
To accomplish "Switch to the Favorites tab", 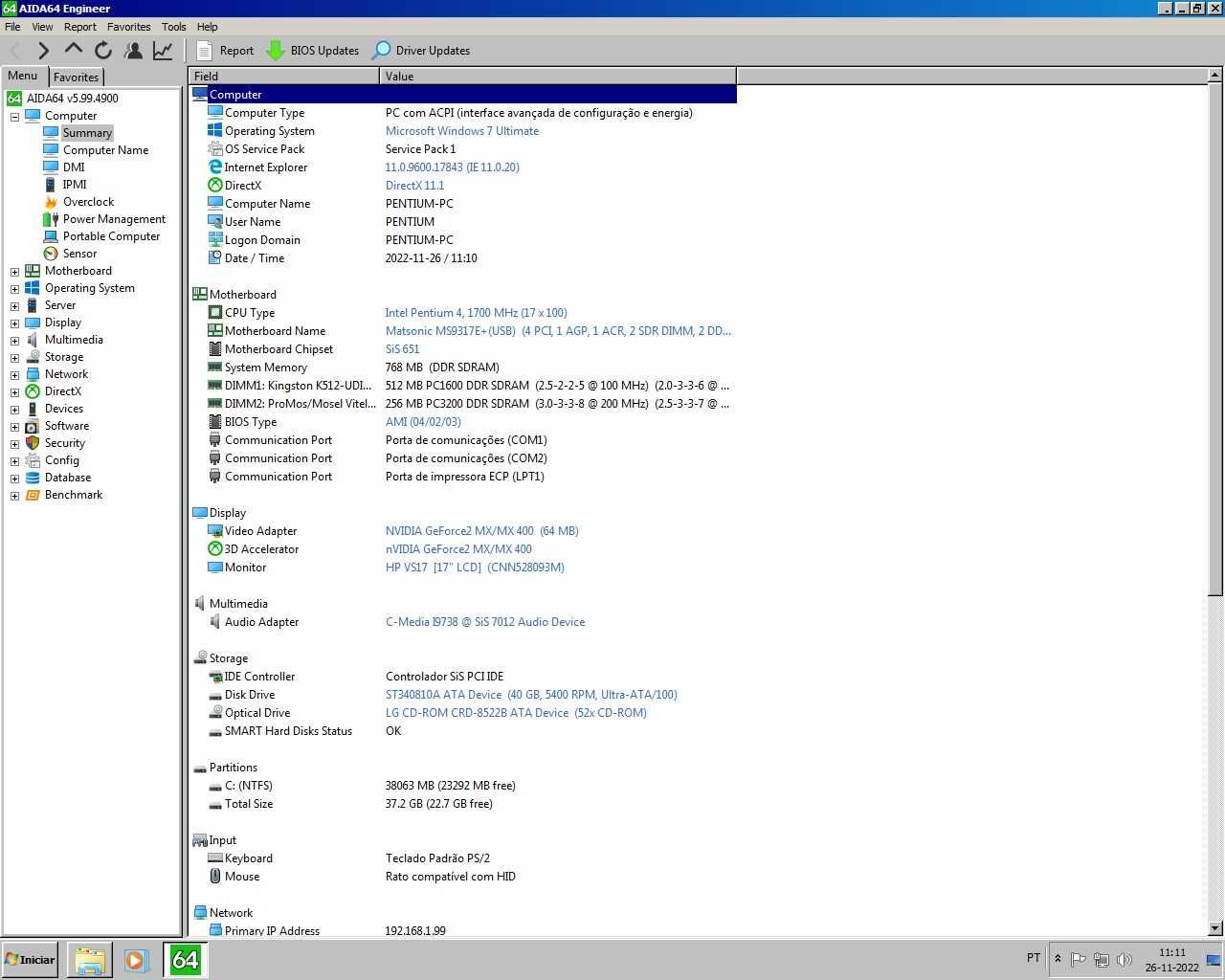I will pyautogui.click(x=76, y=78).
